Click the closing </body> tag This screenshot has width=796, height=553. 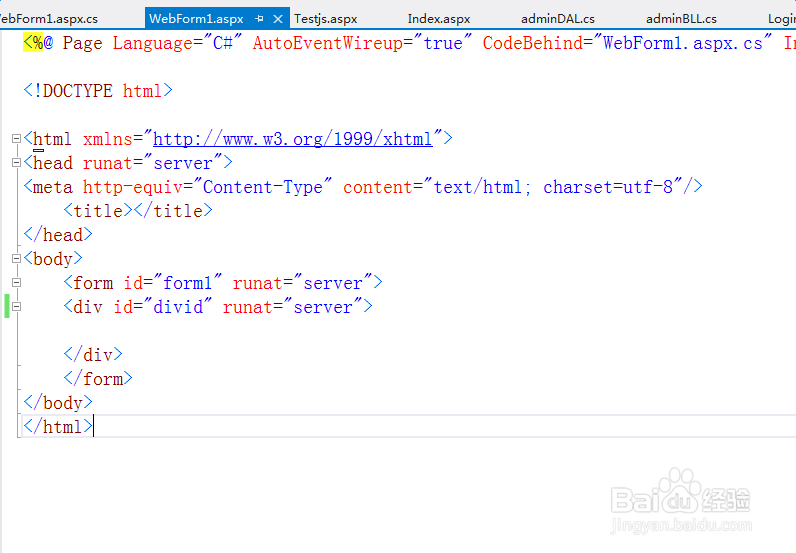(x=58, y=403)
